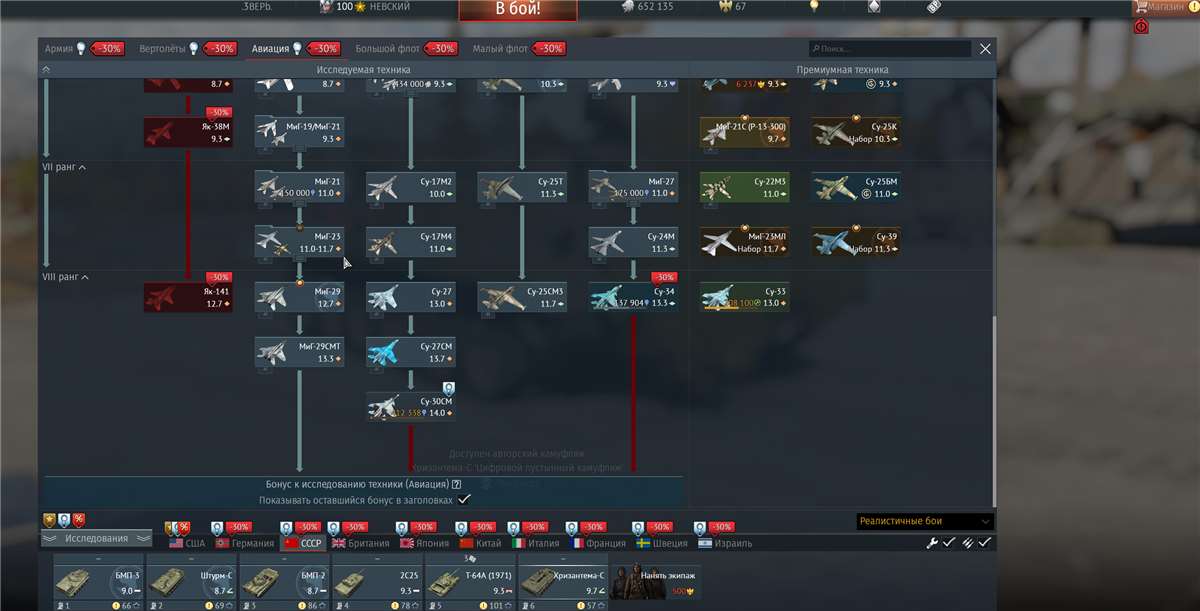Switch to СССР nation tab
Image resolution: width=1200 pixels, height=611 pixels.
coord(304,543)
